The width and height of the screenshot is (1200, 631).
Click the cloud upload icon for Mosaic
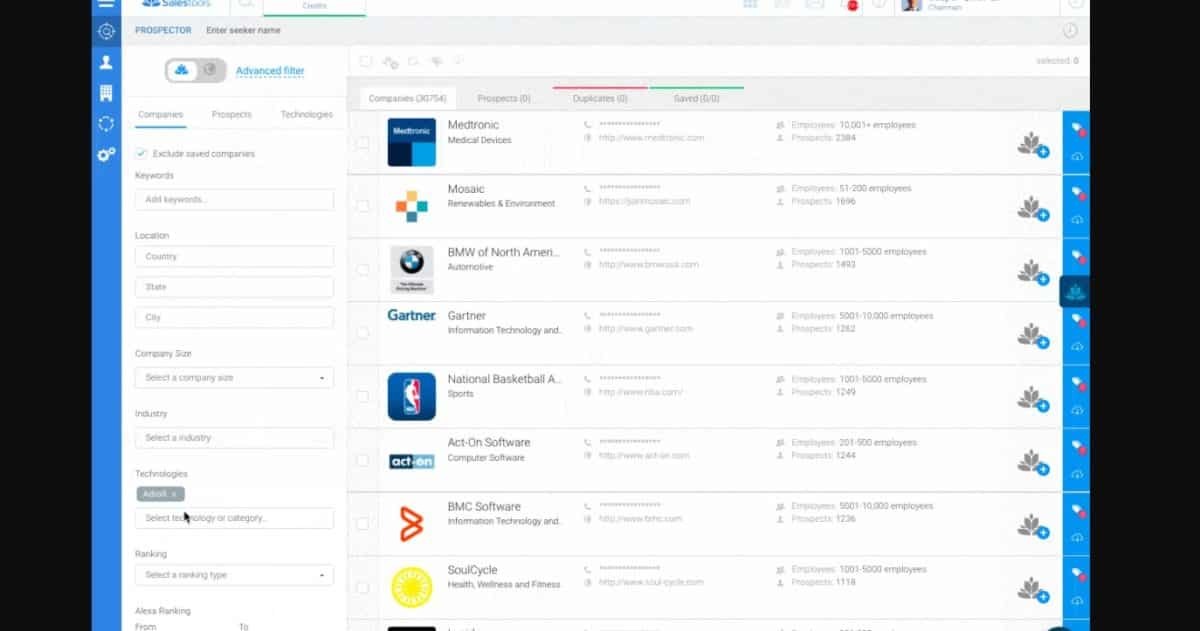(x=1077, y=219)
